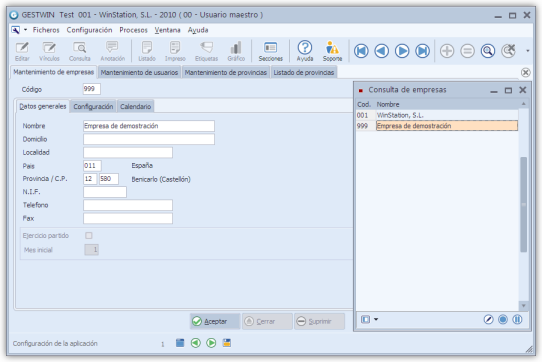This screenshot has width=542, height=362.
Task: Click the Cerrar button
Action: (267, 321)
